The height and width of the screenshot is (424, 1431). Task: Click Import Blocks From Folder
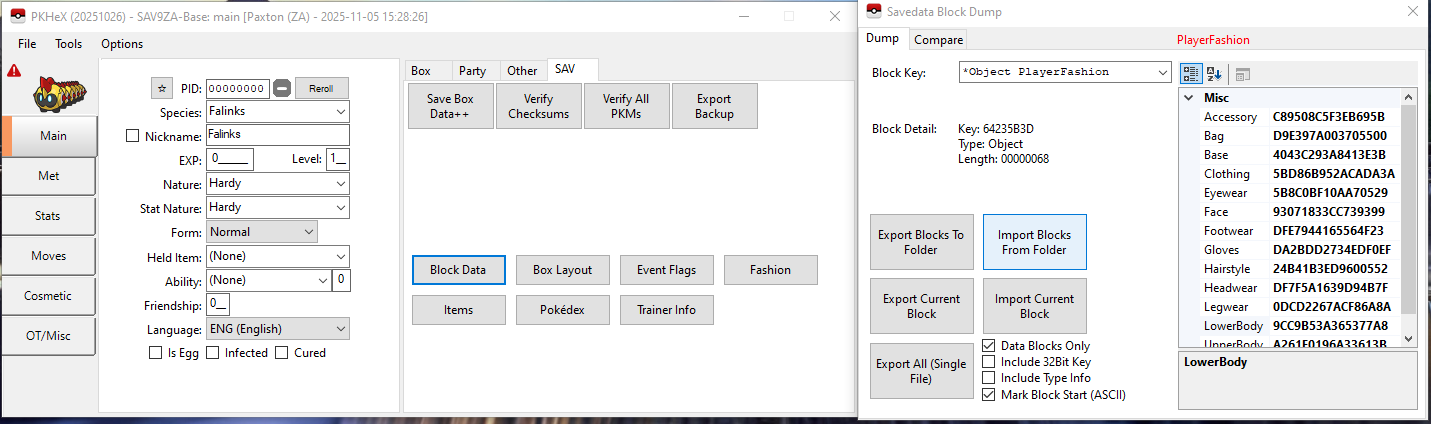pyautogui.click(x=1034, y=242)
